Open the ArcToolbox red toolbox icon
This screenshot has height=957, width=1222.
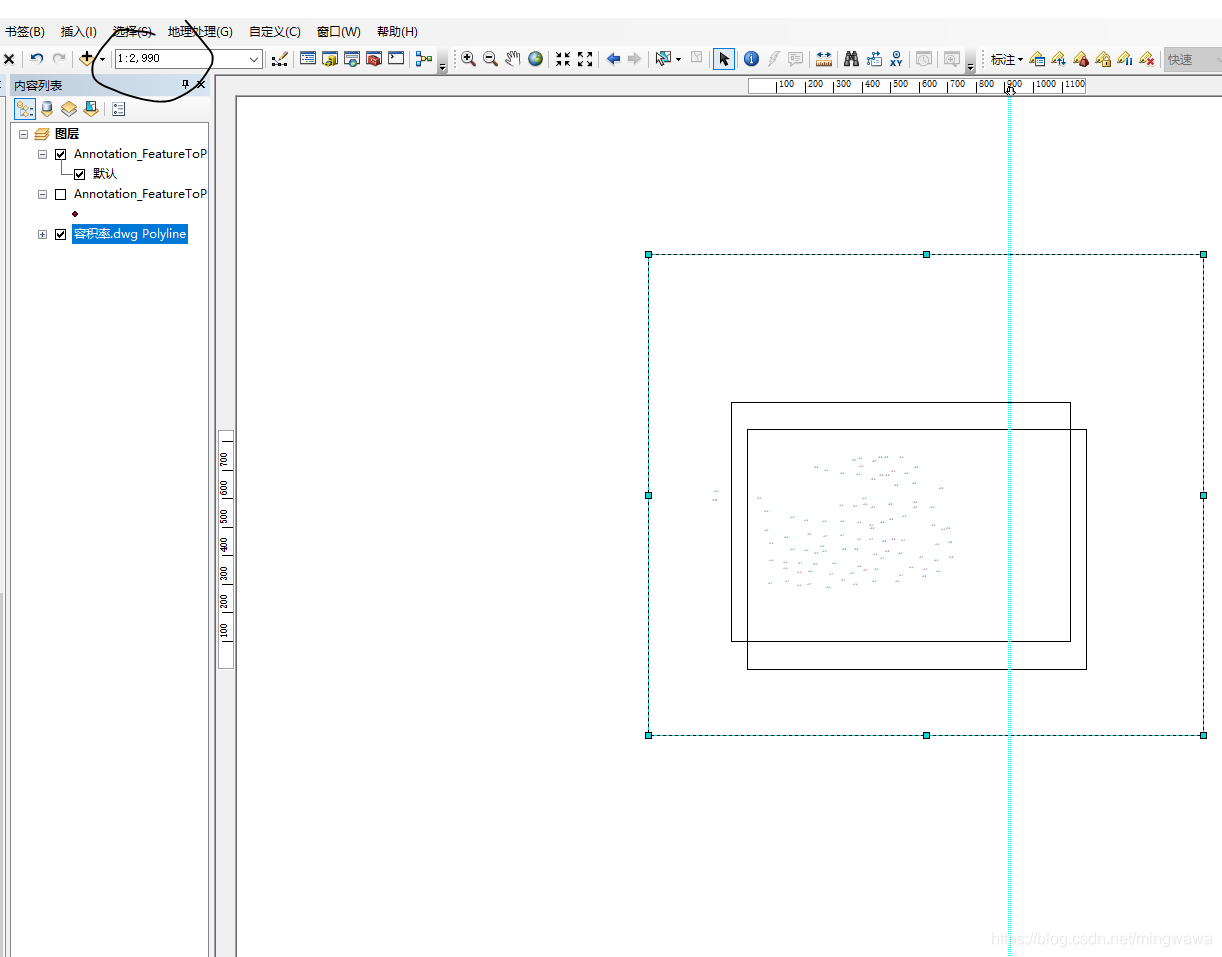tap(374, 59)
